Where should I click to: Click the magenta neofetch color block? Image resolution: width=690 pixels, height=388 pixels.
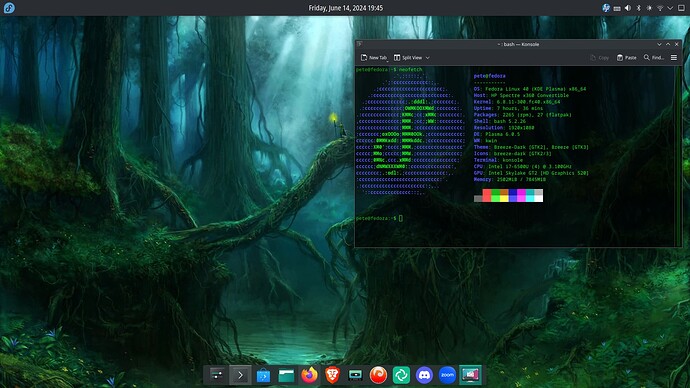point(521,195)
